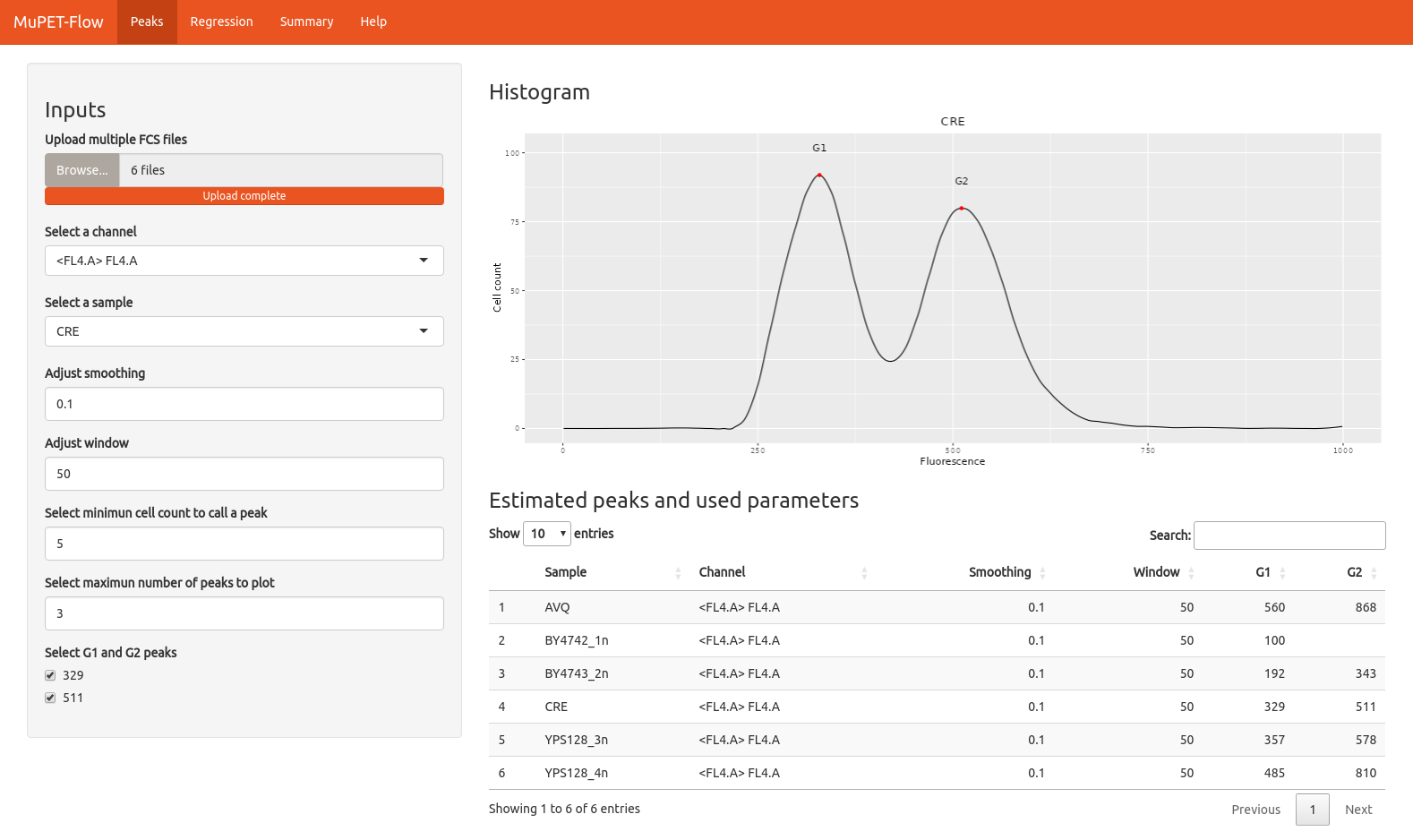Go to Next table page
Screen dimensions: 1413x840
pyautogui.click(x=1357, y=810)
